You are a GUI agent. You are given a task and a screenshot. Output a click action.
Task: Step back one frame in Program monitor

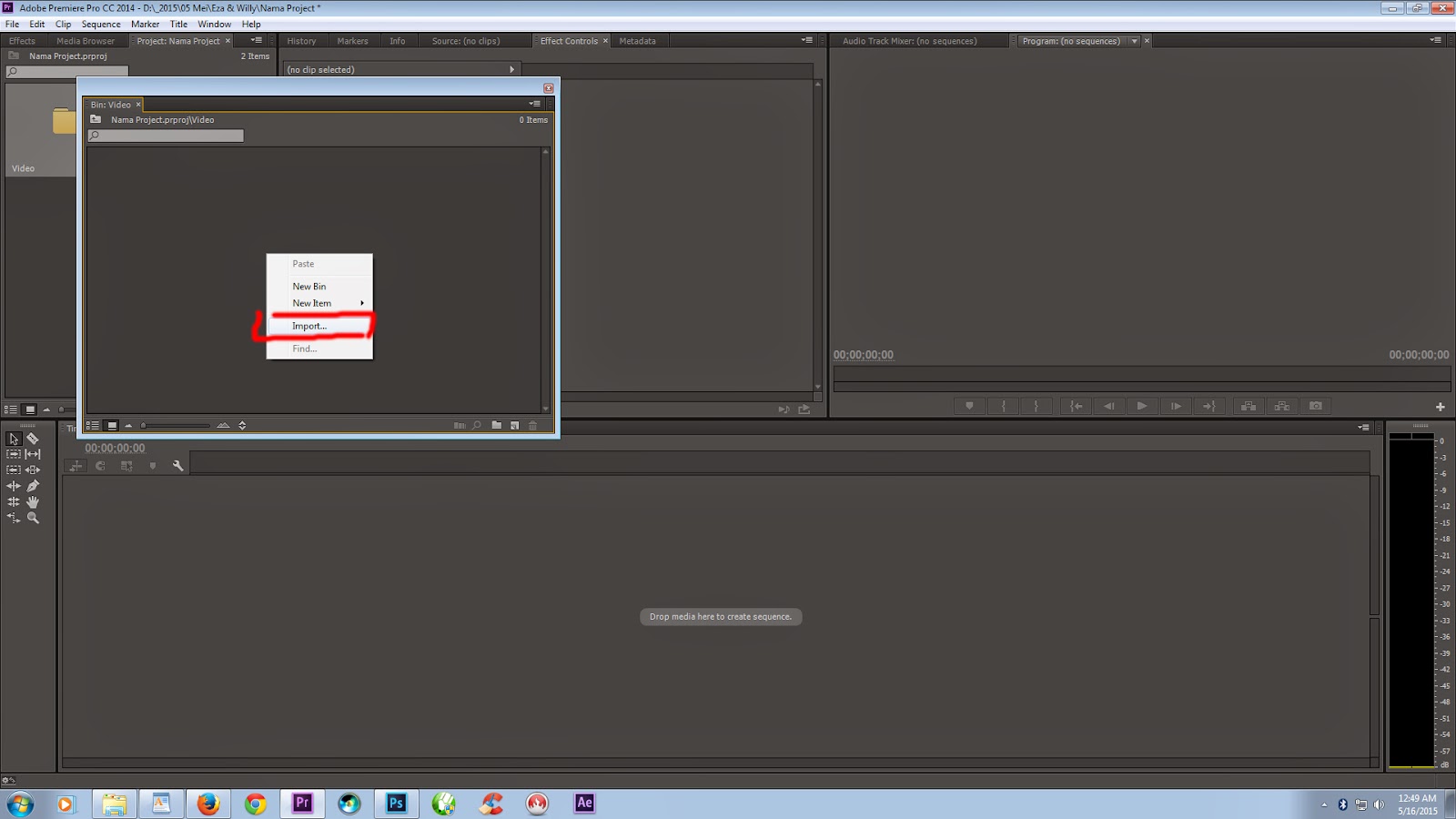tap(1108, 406)
